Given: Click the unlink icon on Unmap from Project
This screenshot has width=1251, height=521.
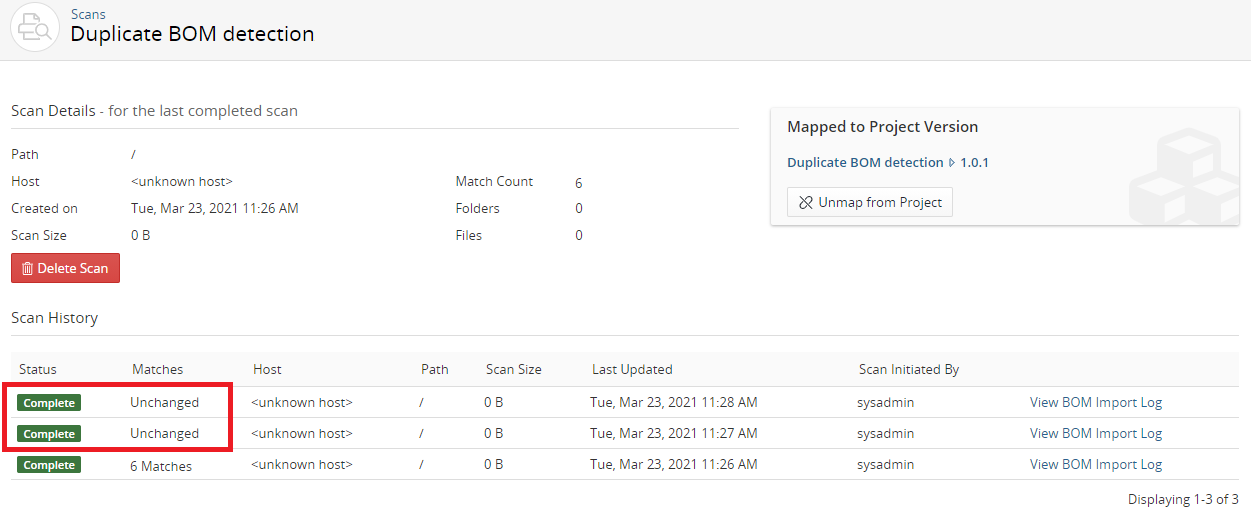Looking at the screenshot, I should [806, 202].
